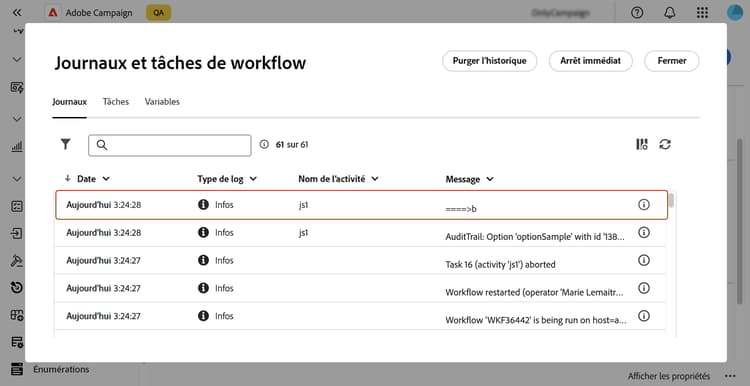
Task: Open the configure columns icon
Action: point(641,144)
